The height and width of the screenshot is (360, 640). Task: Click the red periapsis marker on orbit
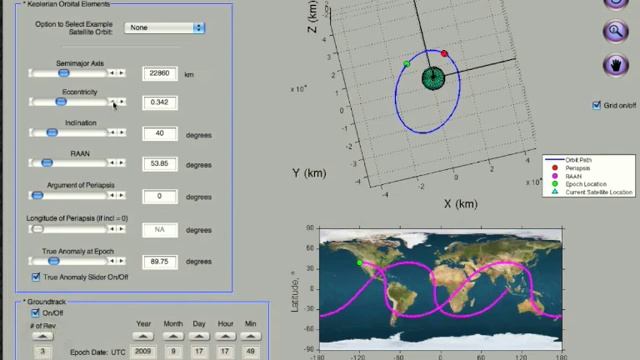[444, 53]
